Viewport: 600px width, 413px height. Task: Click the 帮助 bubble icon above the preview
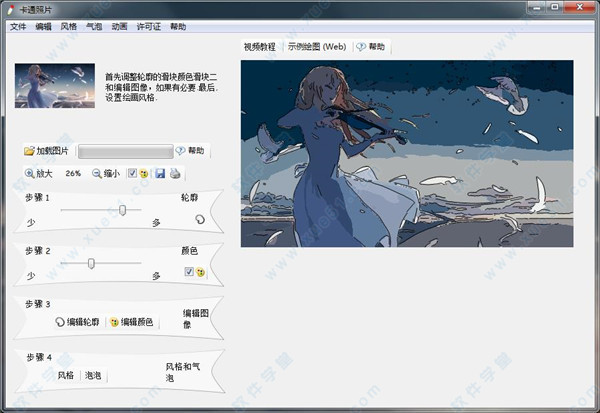click(x=361, y=47)
